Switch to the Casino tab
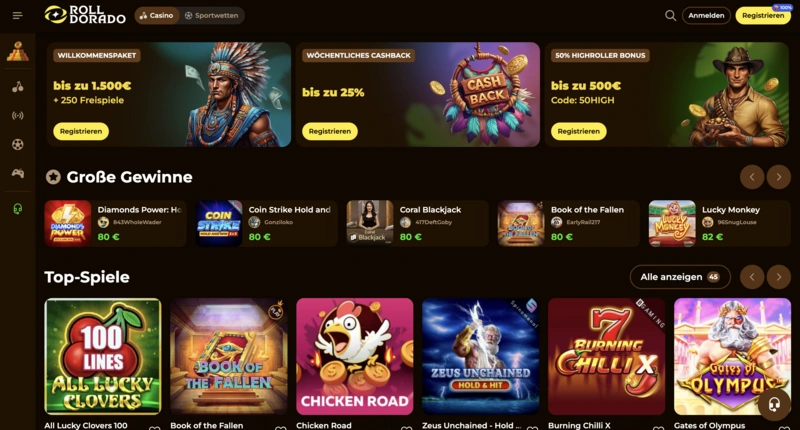 tap(157, 16)
